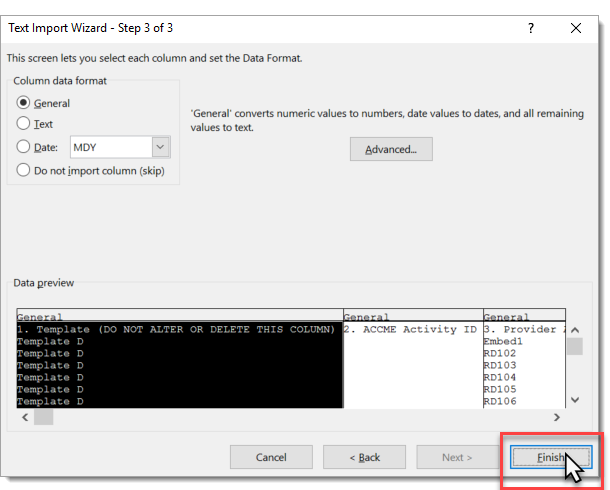Screen dimensions: 610x490
Task: Click the horizontal scrollbar thumb in preview
Action: [x=44, y=416]
